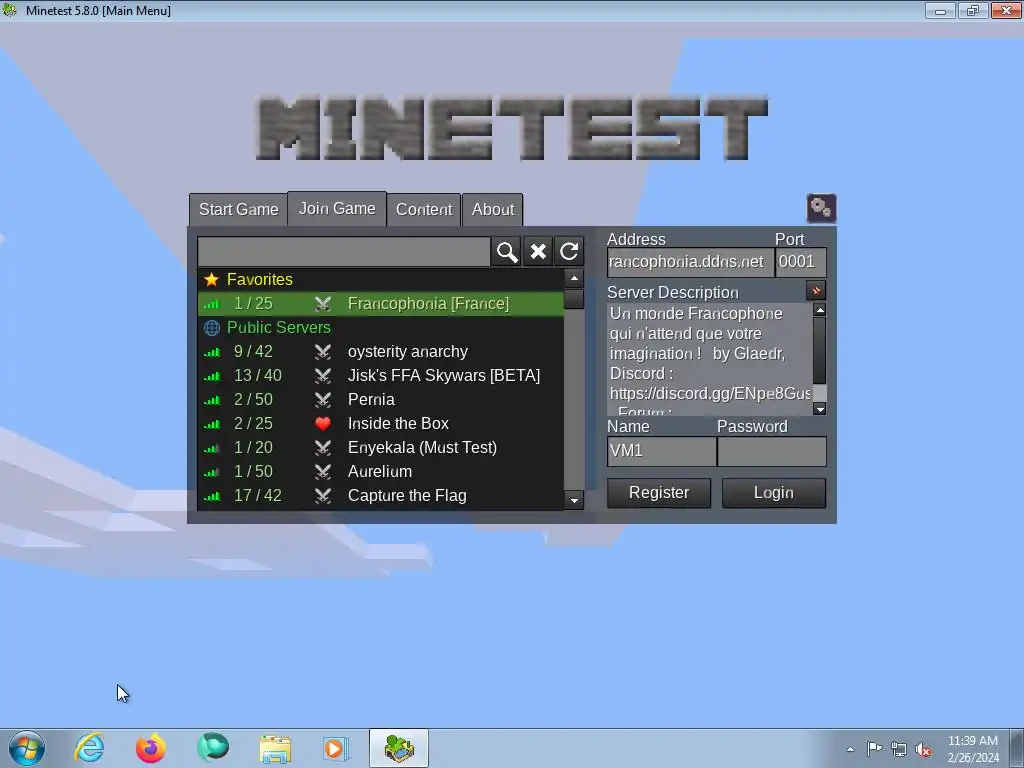Click Minetest taskbar icon

click(399, 748)
